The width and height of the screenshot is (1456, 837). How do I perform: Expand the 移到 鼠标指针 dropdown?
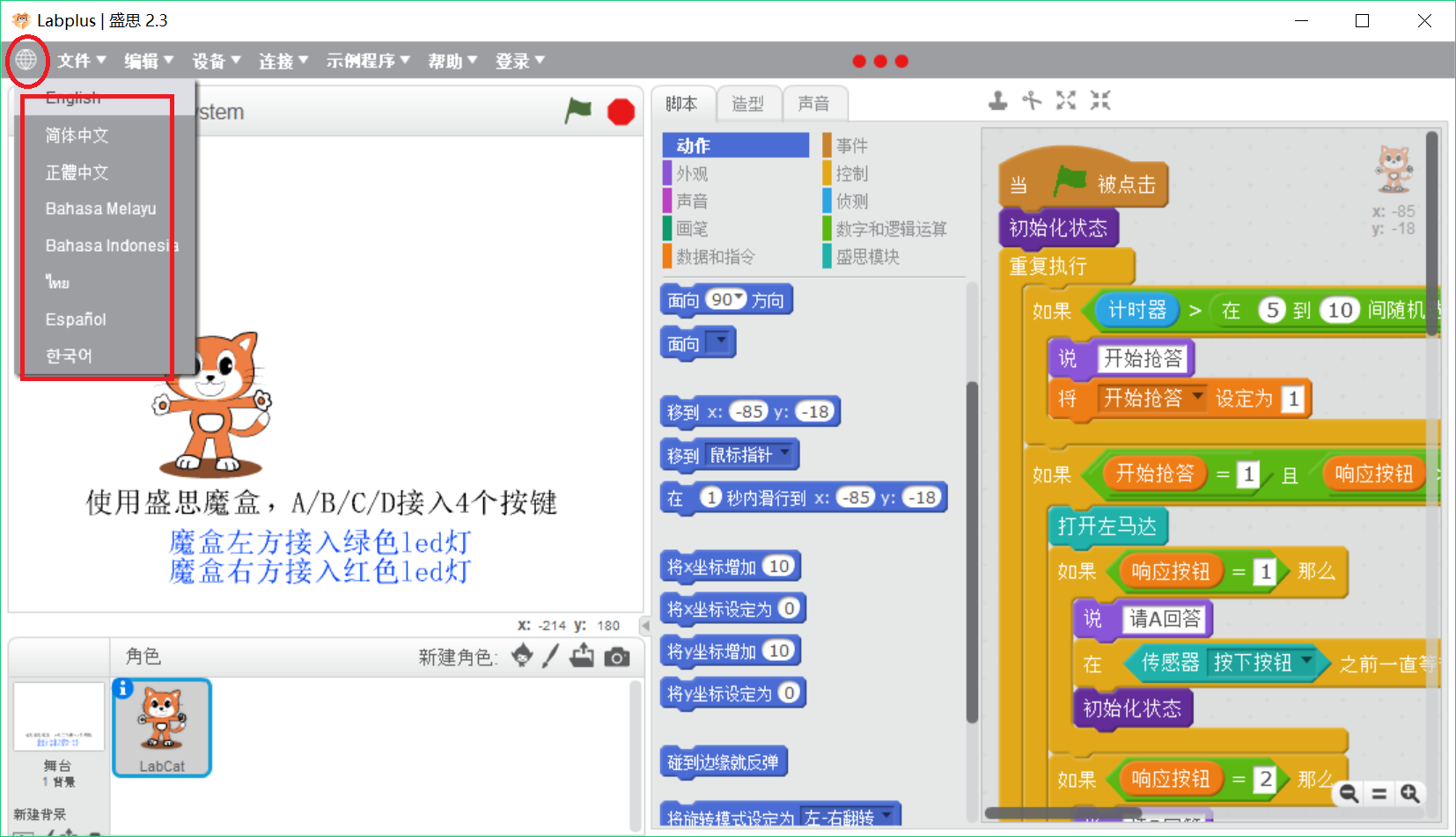tap(784, 453)
